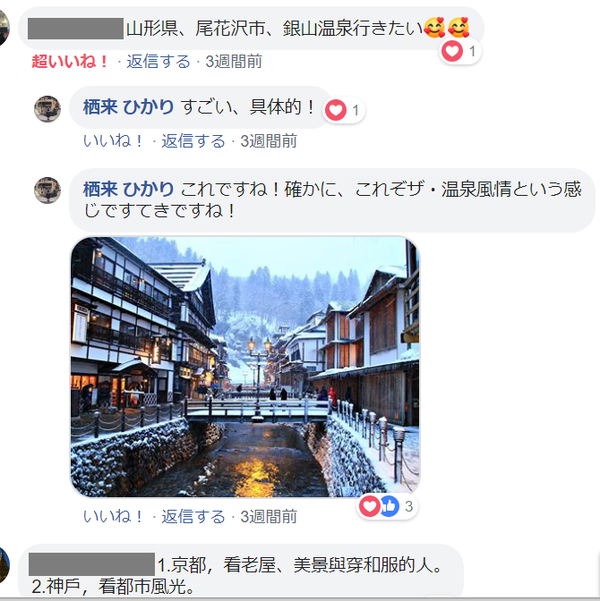Open avatar next to これですね！ reply
600x601 pixels.
tap(48, 190)
